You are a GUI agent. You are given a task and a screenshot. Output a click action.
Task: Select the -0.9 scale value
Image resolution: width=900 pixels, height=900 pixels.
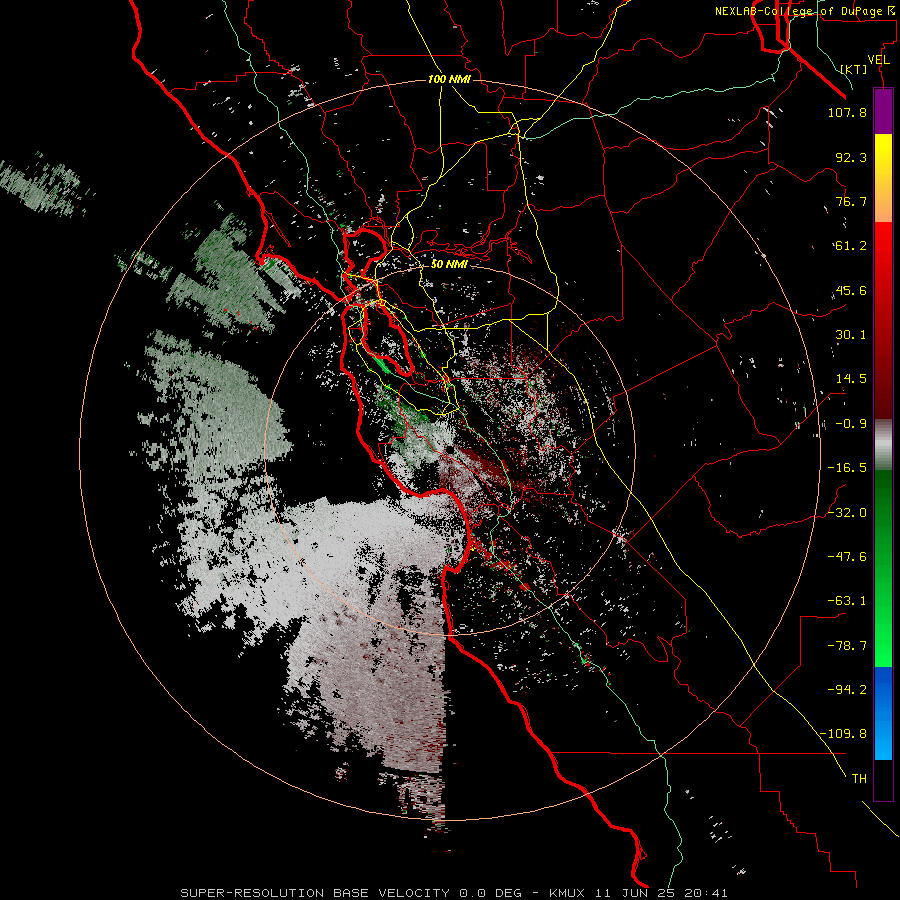(x=851, y=424)
